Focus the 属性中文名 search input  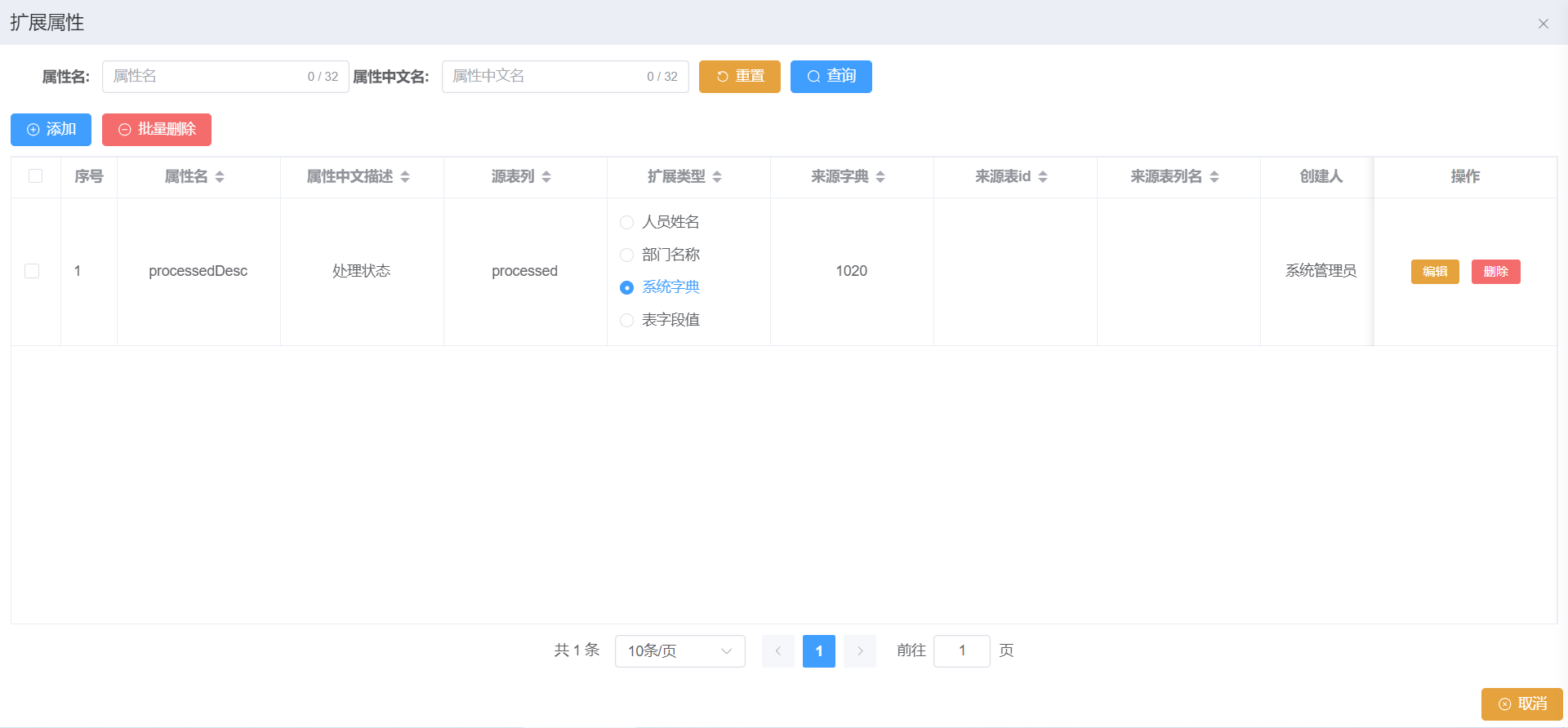(565, 77)
